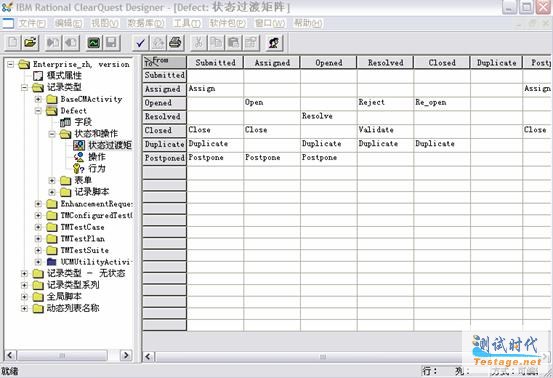Click the Print toolbar icon
Screen dimensions: 553x378
pyautogui.click(x=175, y=43)
